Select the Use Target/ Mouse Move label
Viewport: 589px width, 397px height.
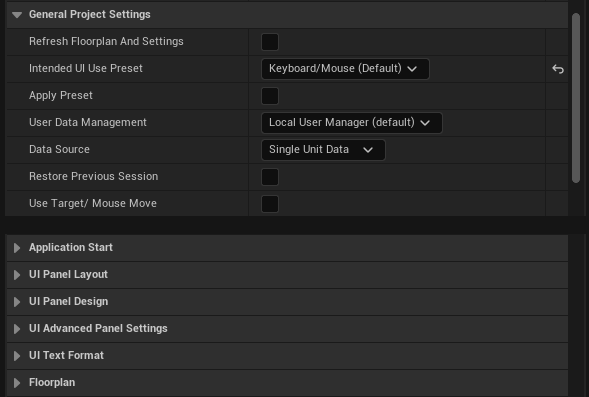(93, 204)
